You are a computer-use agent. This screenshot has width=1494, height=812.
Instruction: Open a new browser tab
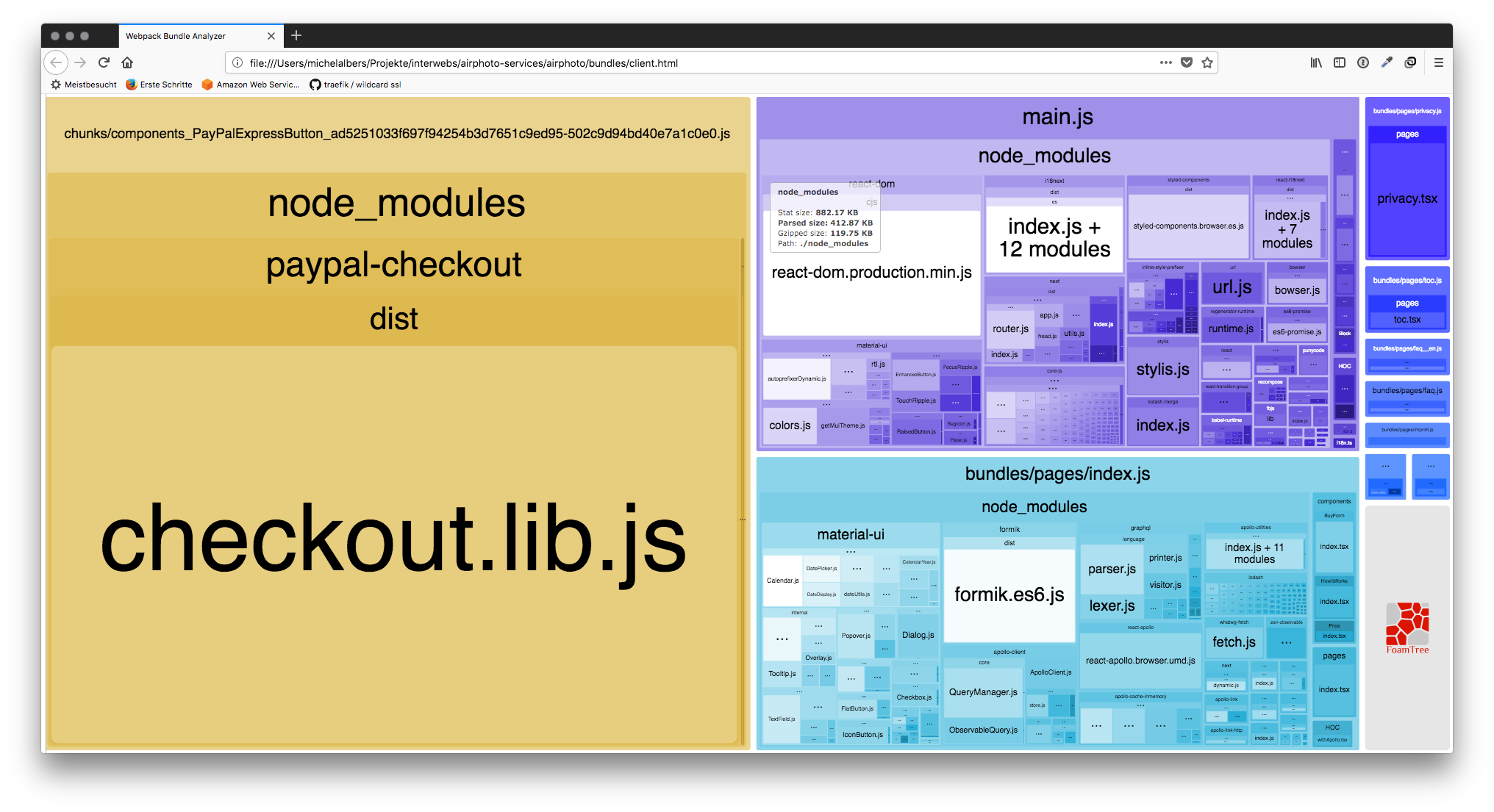point(296,35)
